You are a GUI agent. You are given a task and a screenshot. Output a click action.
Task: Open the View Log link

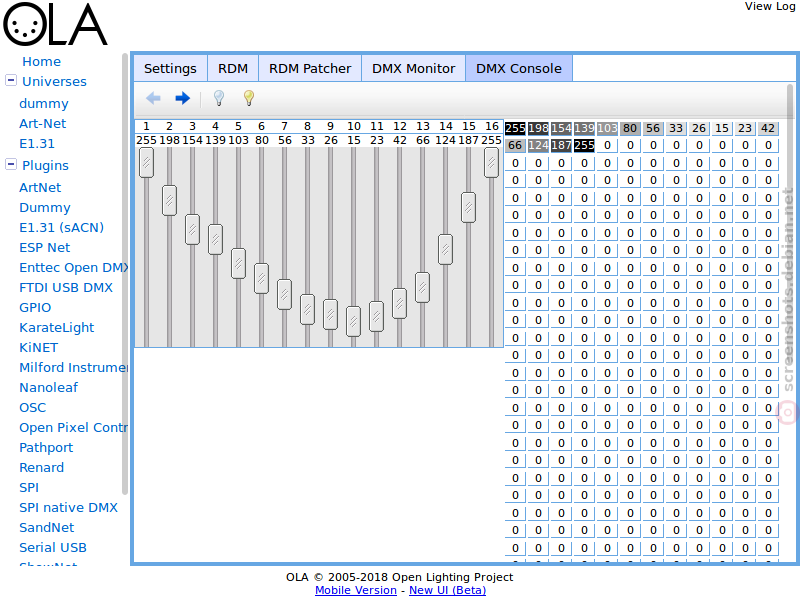click(769, 6)
